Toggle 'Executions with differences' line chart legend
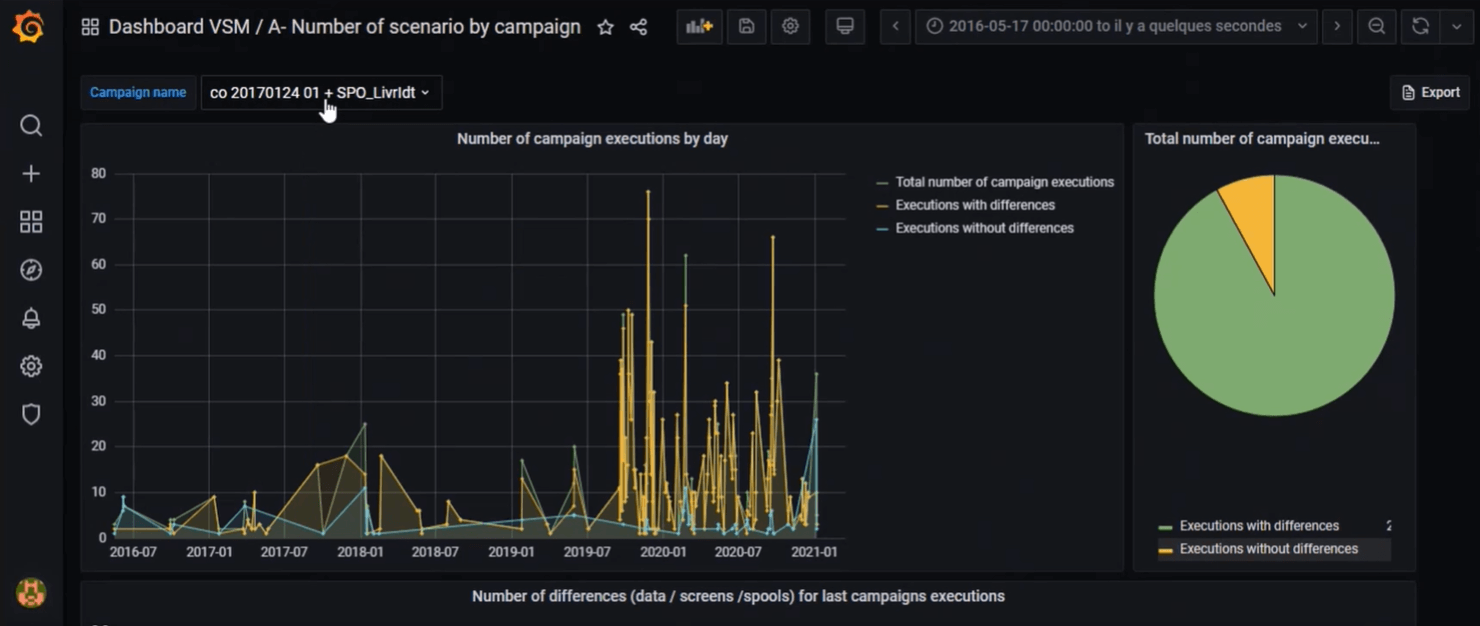Viewport: 1480px width, 626px height. coord(975,205)
